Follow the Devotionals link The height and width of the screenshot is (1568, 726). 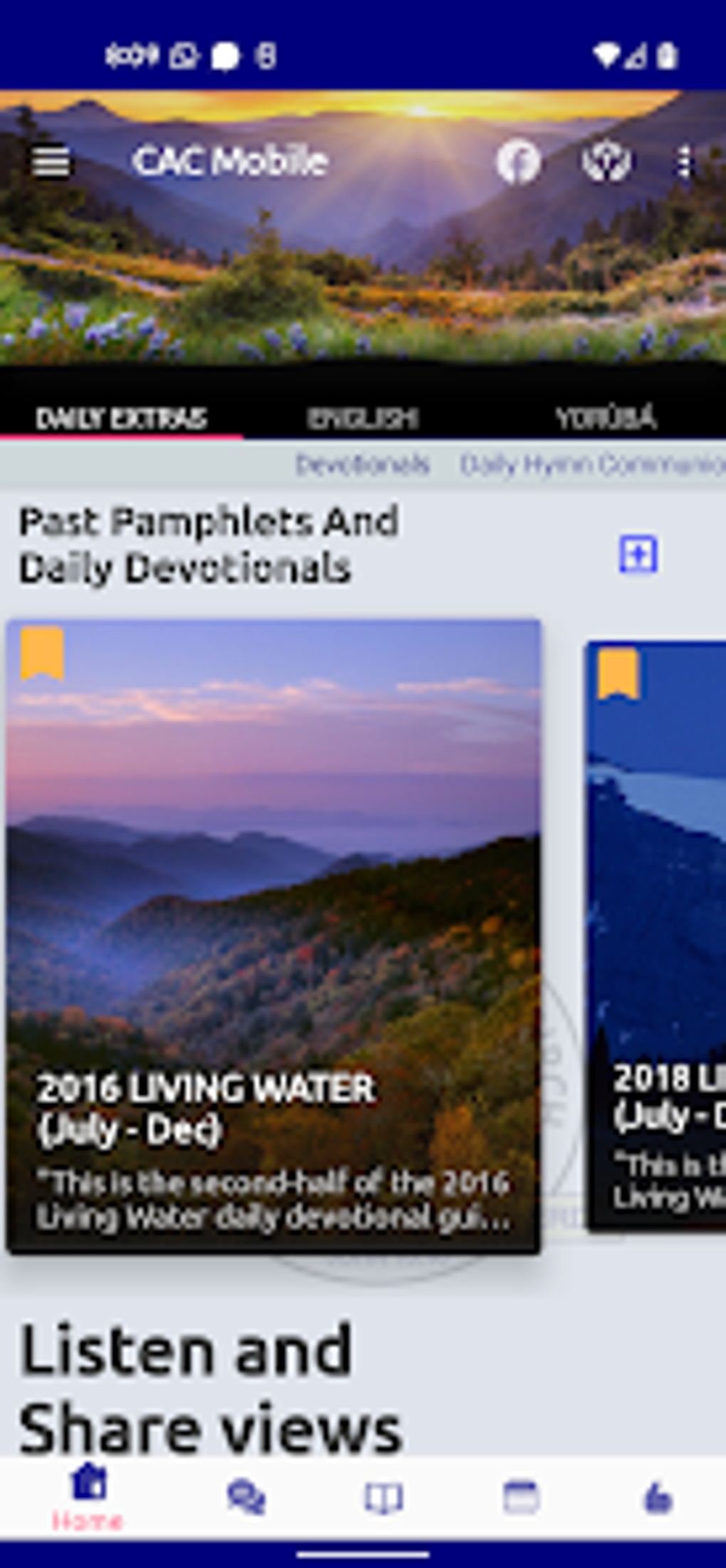tap(362, 465)
